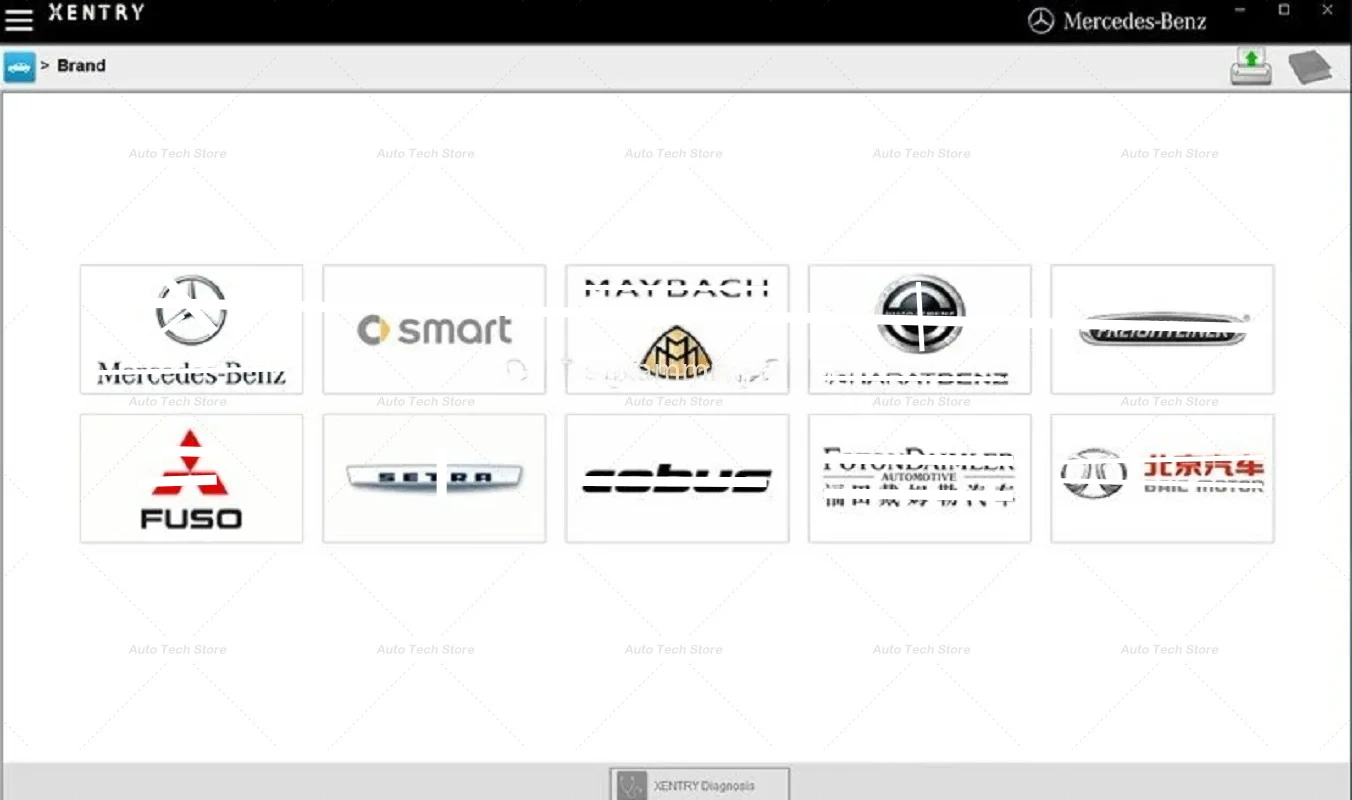Close the XENTRY window
This screenshot has height=800, width=1352.
[1328, 11]
